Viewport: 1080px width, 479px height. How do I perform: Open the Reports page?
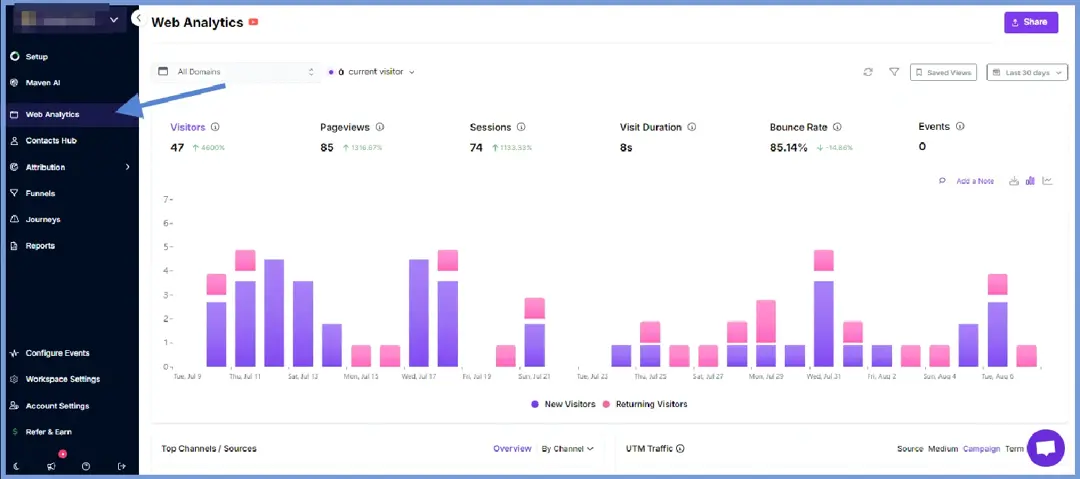click(40, 246)
